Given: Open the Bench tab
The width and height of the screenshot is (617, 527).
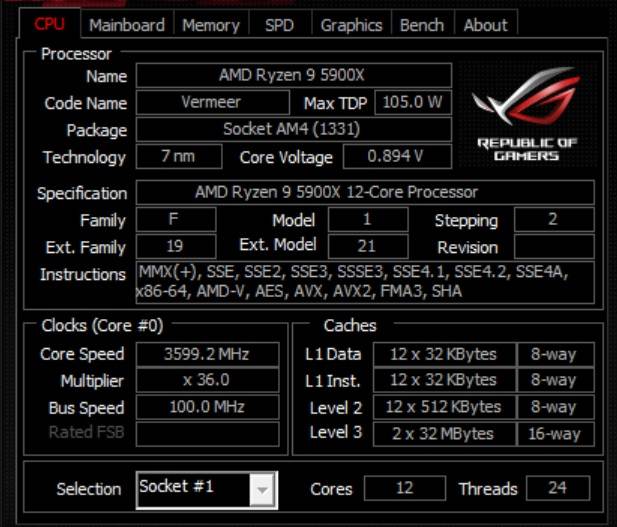Looking at the screenshot, I should 421,25.
